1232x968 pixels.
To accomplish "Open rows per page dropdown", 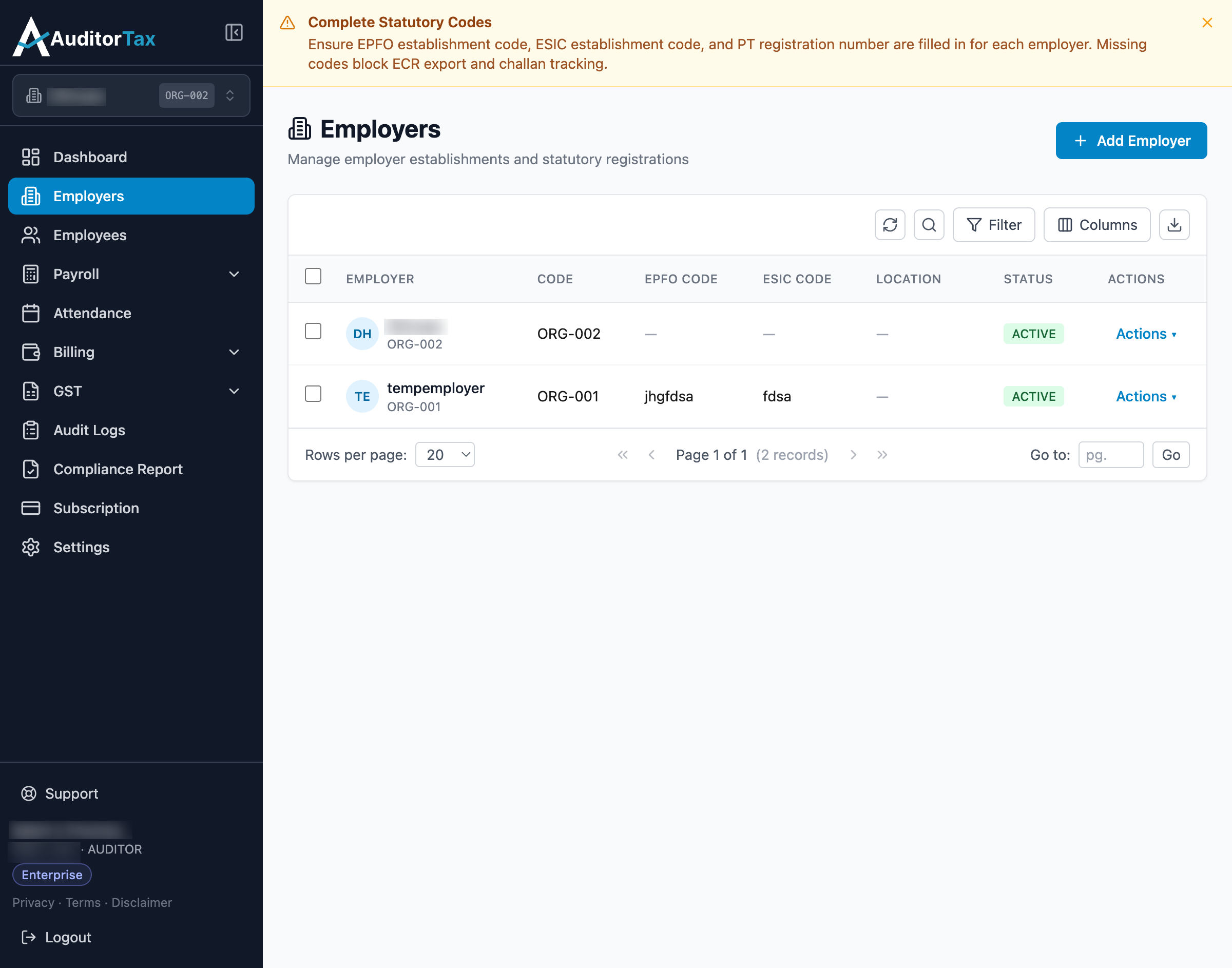I will 445,455.
